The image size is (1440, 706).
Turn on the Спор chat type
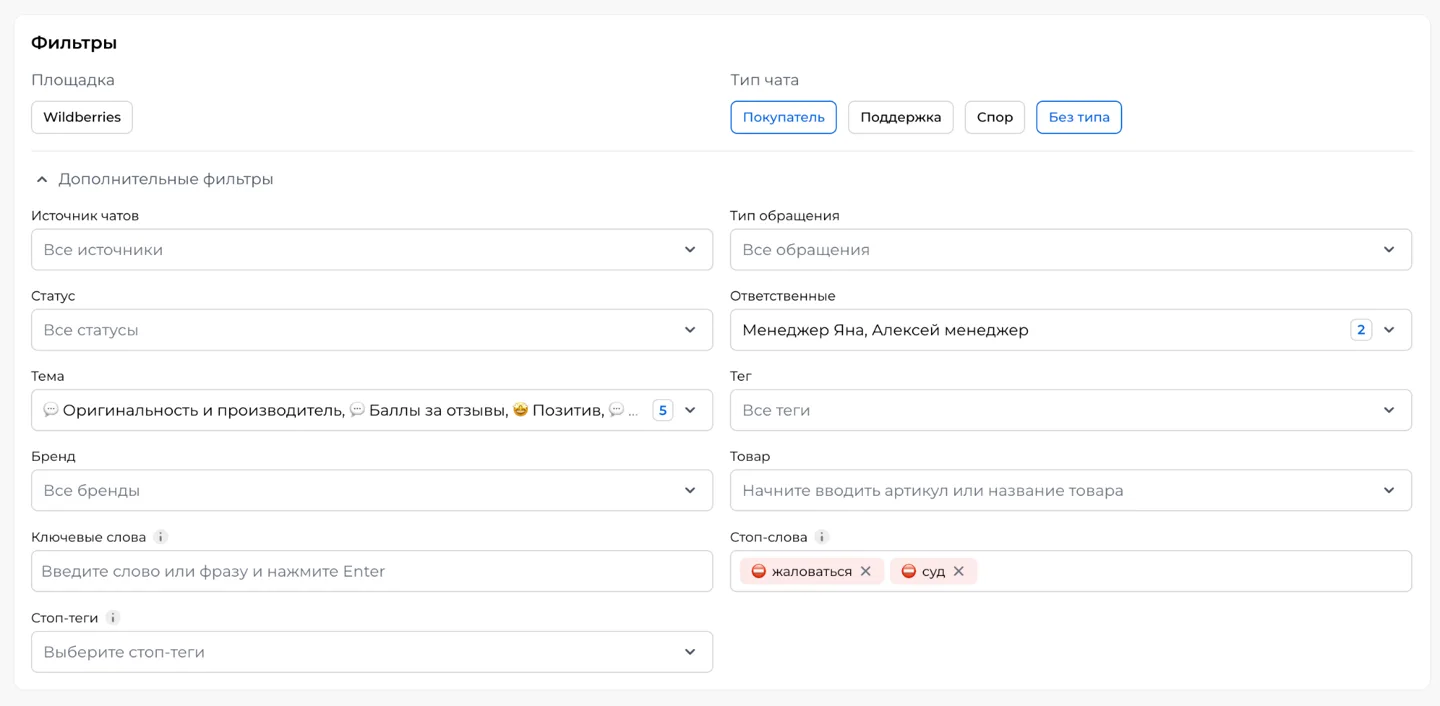click(x=995, y=117)
